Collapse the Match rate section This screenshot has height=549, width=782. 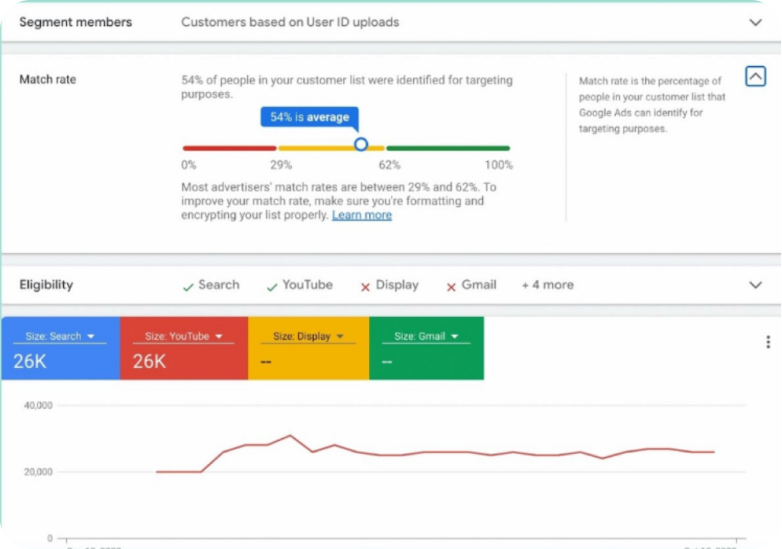pyautogui.click(x=755, y=76)
